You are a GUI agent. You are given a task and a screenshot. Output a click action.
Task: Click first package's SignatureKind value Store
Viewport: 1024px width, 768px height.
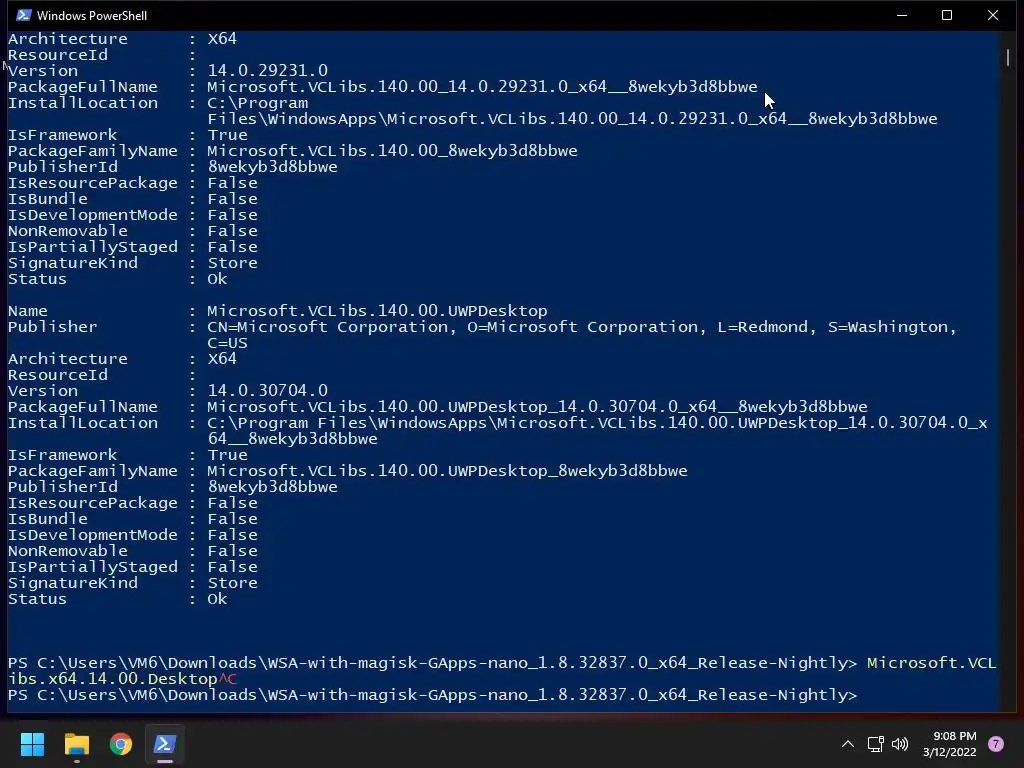tap(232, 263)
